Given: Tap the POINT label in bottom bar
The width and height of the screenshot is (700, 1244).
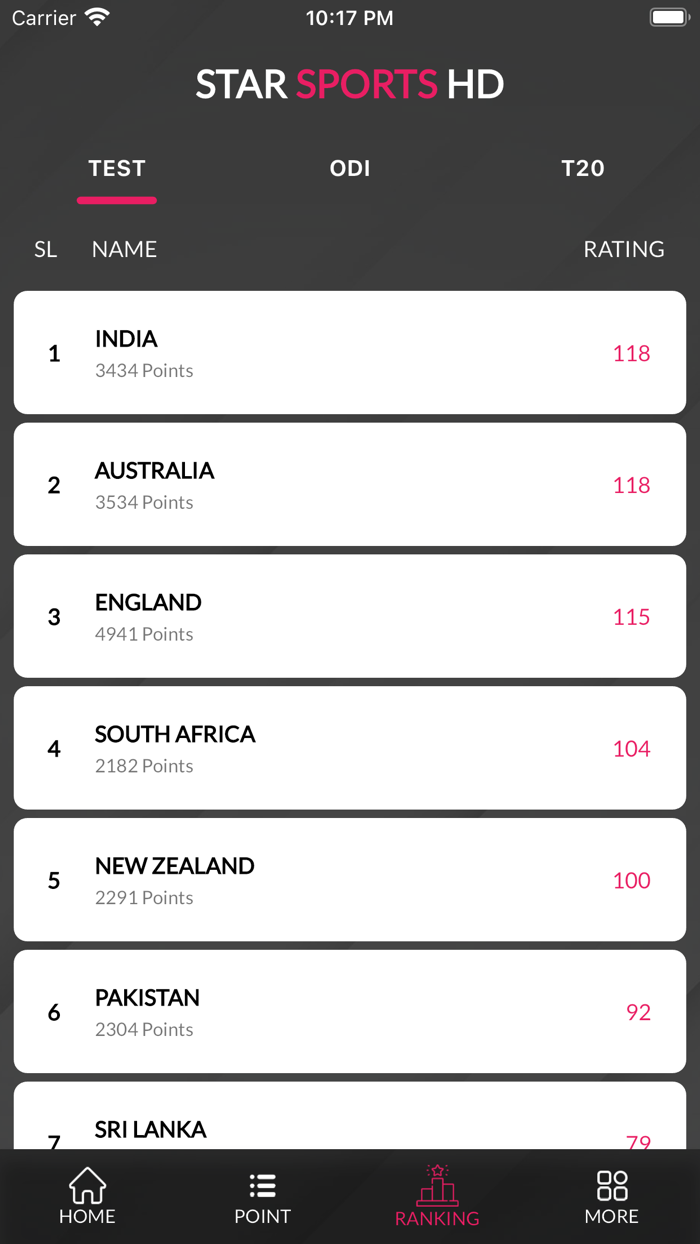Looking at the screenshot, I should tap(262, 1216).
